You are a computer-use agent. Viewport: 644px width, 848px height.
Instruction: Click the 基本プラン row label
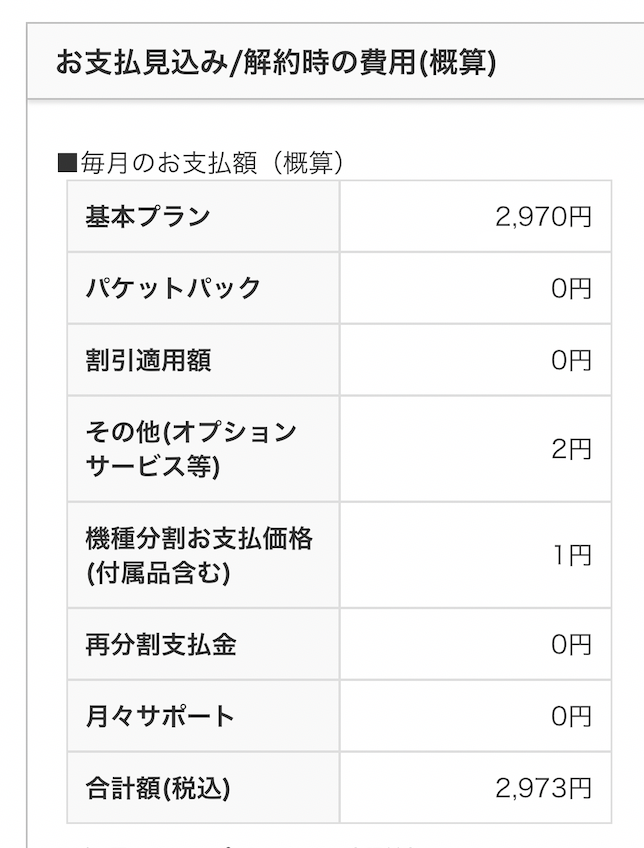(x=148, y=216)
